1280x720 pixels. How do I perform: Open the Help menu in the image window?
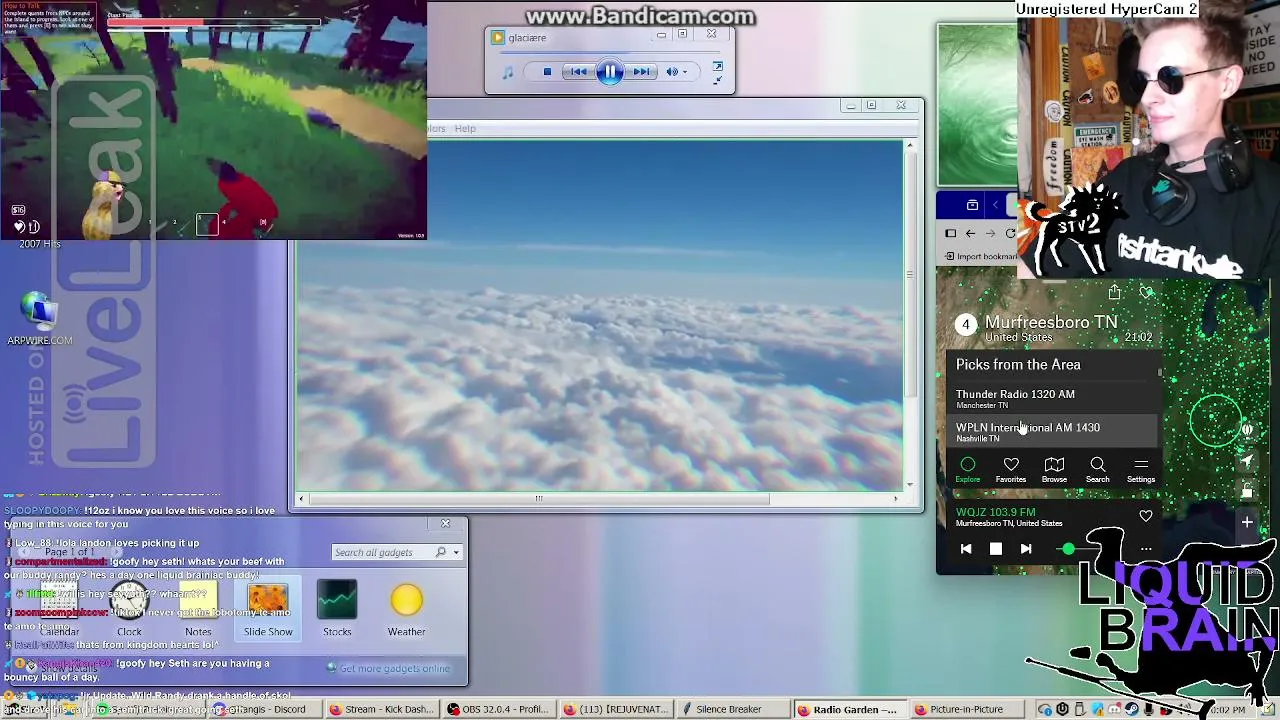click(465, 128)
